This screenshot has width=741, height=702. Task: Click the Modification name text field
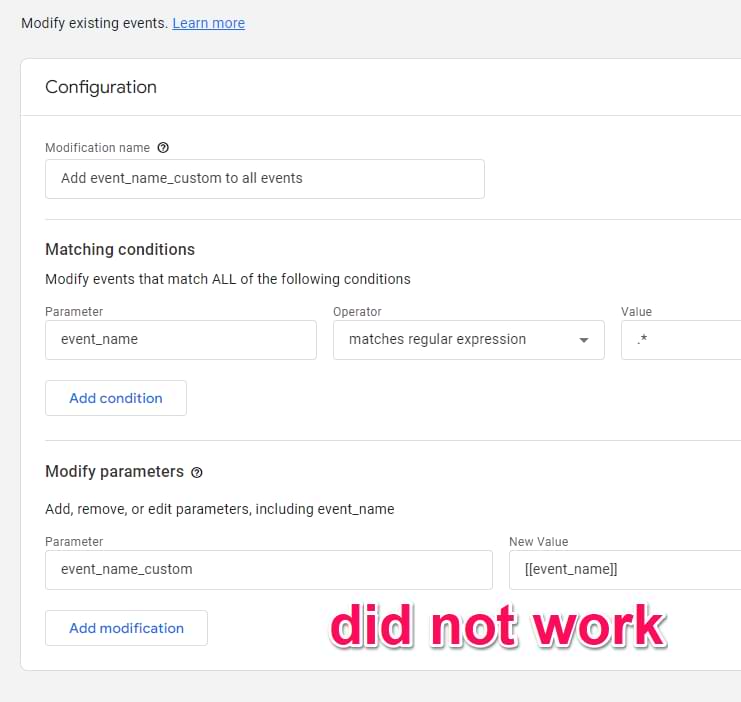[264, 179]
